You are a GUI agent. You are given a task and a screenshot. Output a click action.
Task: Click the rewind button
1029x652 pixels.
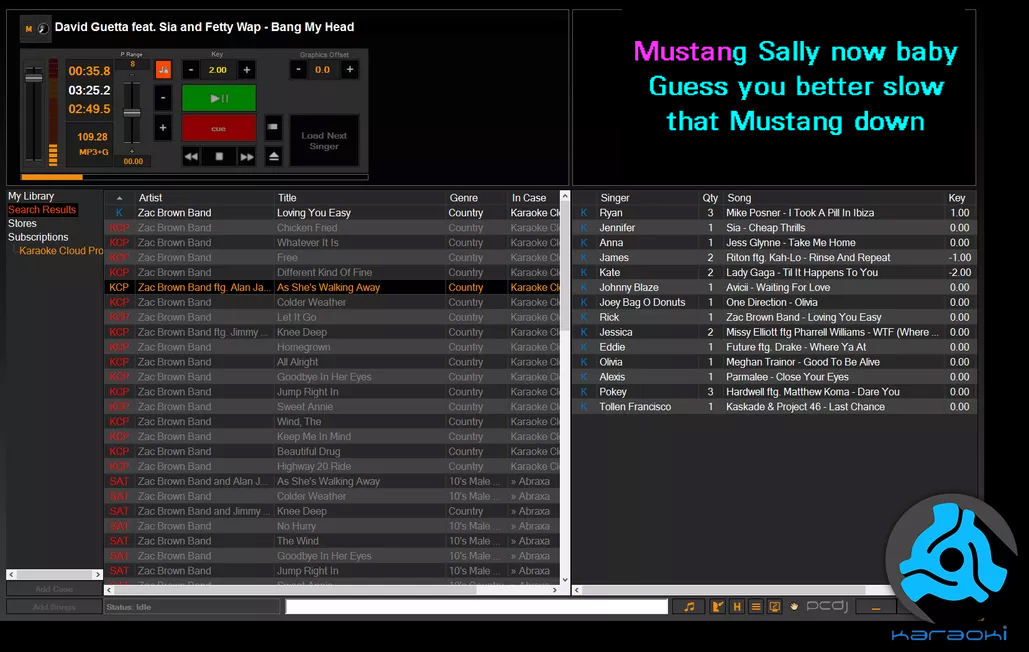(x=191, y=157)
